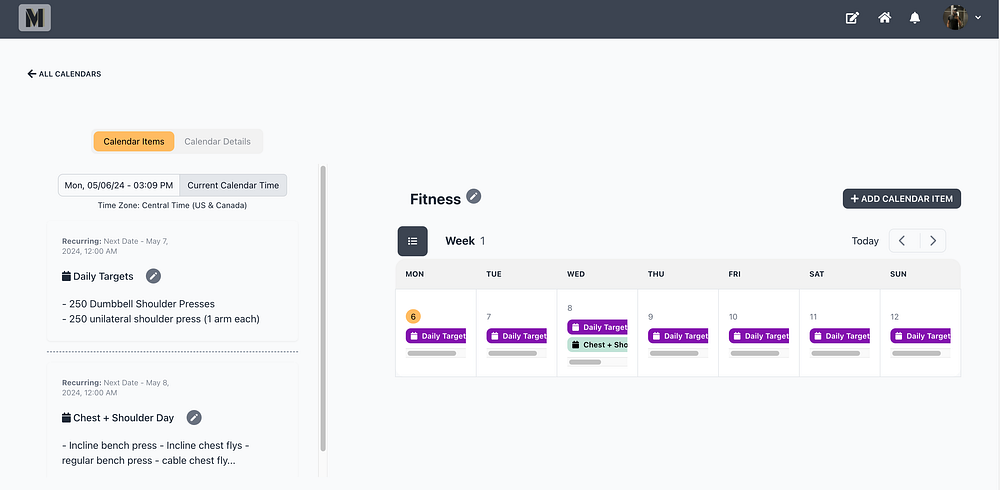Open notifications bell
The width and height of the screenshot is (1000, 490).
click(x=915, y=18)
